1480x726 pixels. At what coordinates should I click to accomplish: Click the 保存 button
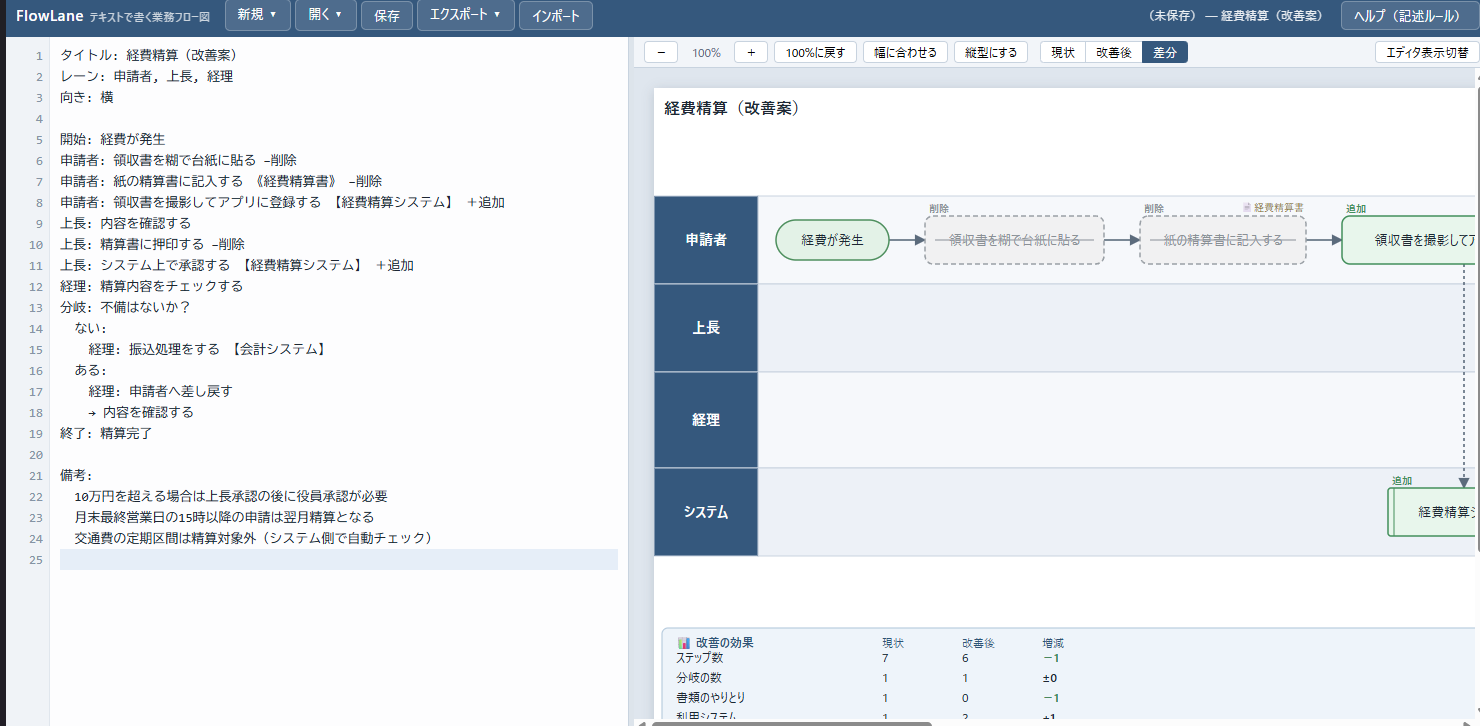387,16
